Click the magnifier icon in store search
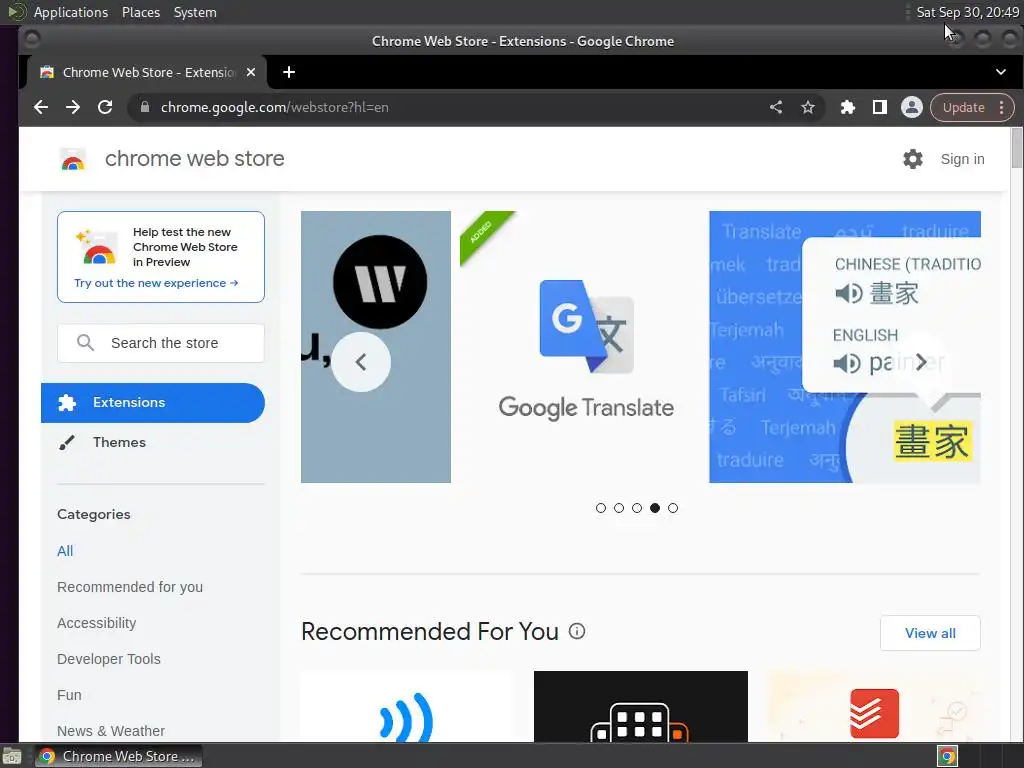The width and height of the screenshot is (1024, 768). [x=86, y=343]
